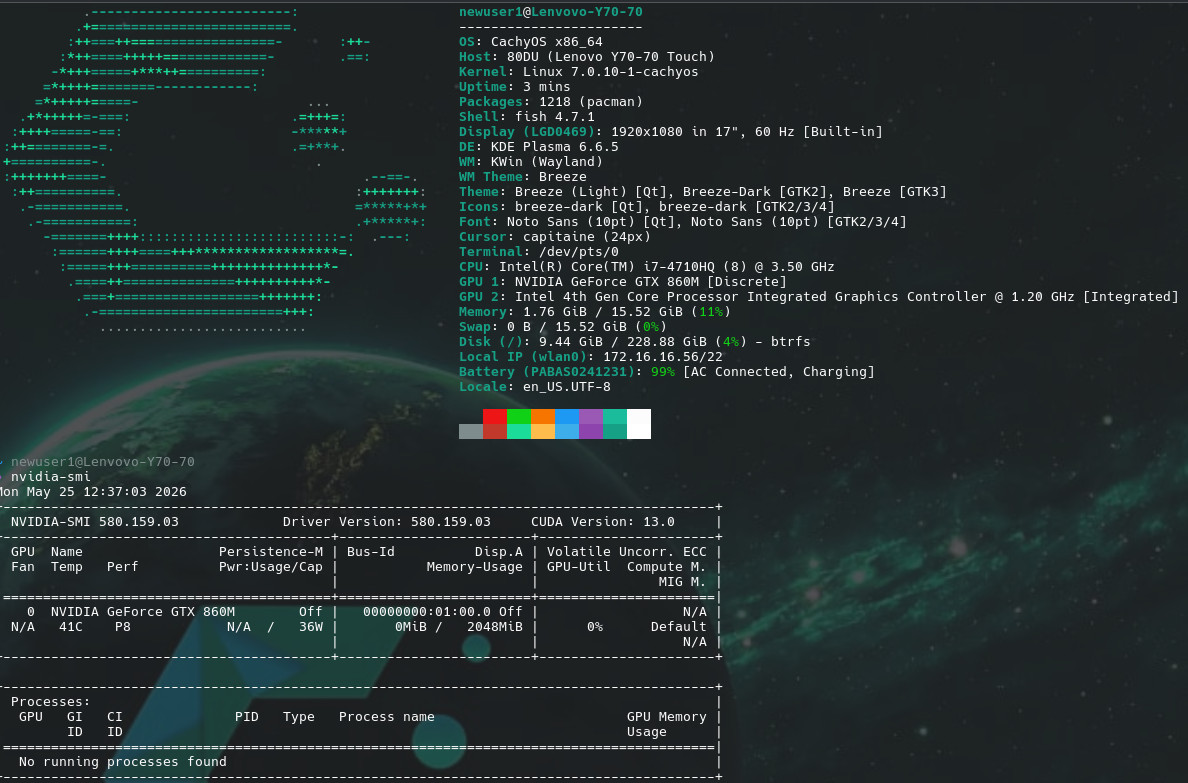
Task: Click the 'Terminal: /dev/pts/0' line
Action: (x=539, y=252)
